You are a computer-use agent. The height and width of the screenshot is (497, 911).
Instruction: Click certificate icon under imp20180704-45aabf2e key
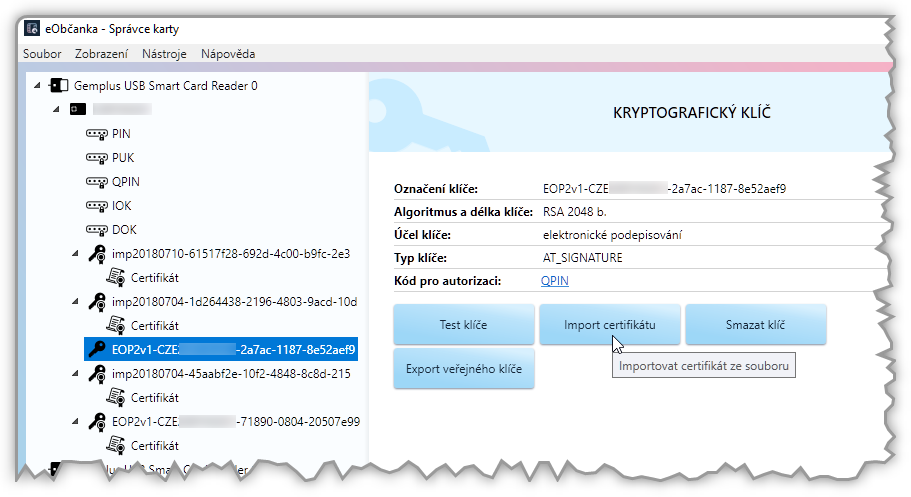pyautogui.click(x=116, y=398)
